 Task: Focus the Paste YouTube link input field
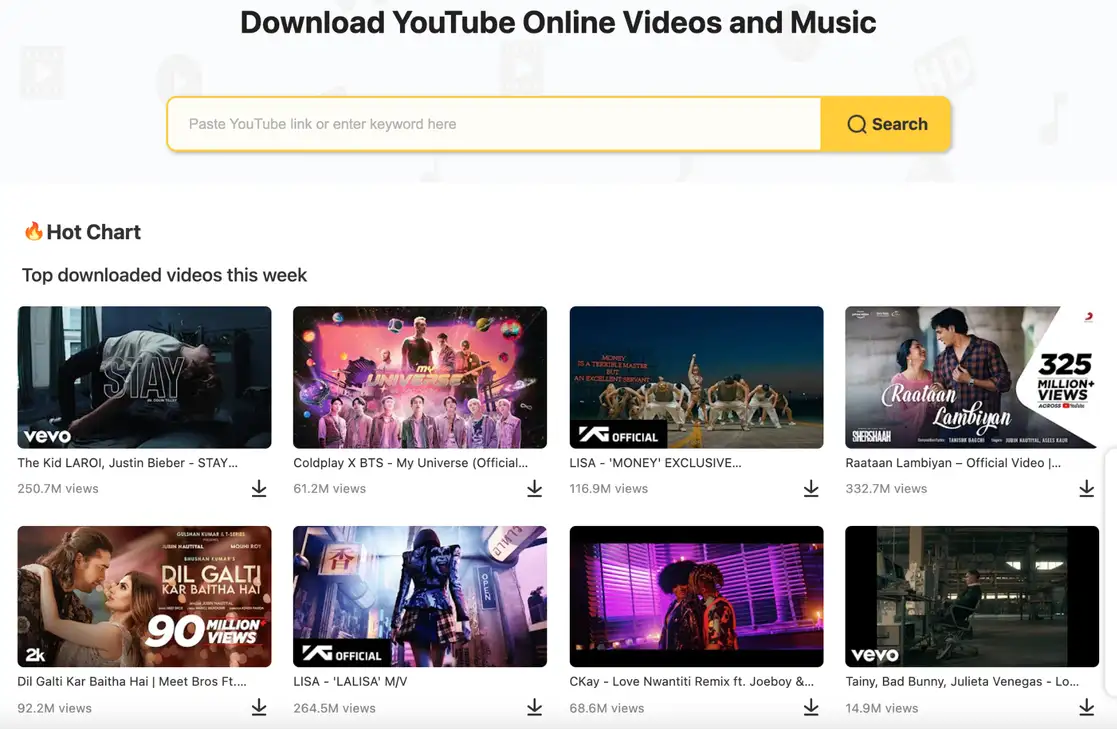[494, 124]
